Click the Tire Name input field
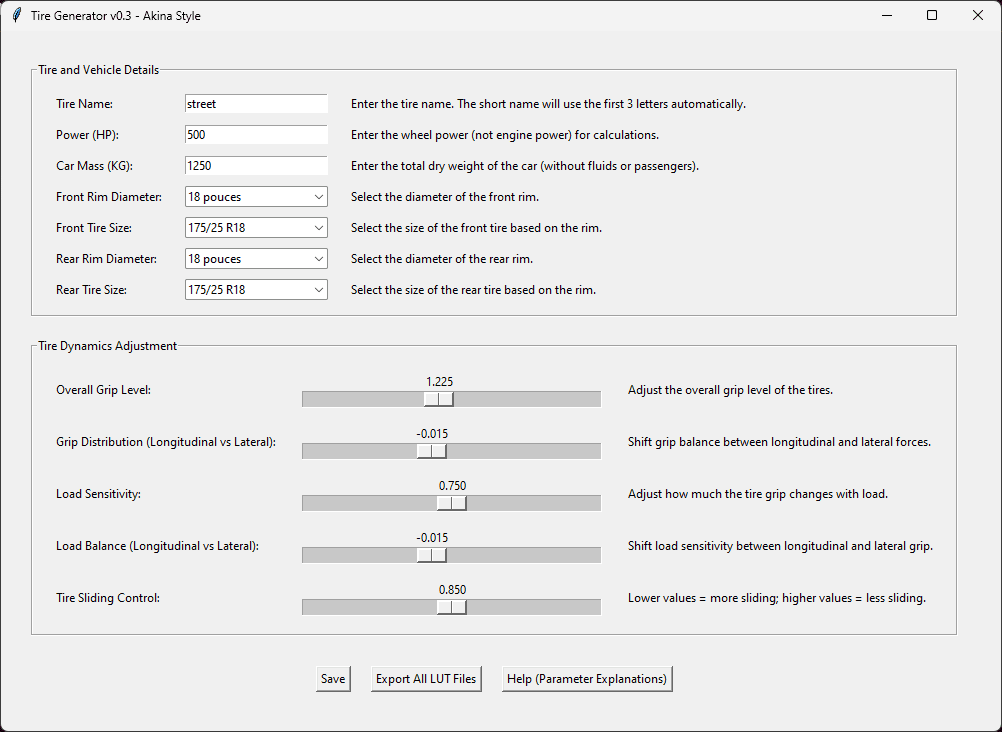The width and height of the screenshot is (1002, 732). pos(256,104)
